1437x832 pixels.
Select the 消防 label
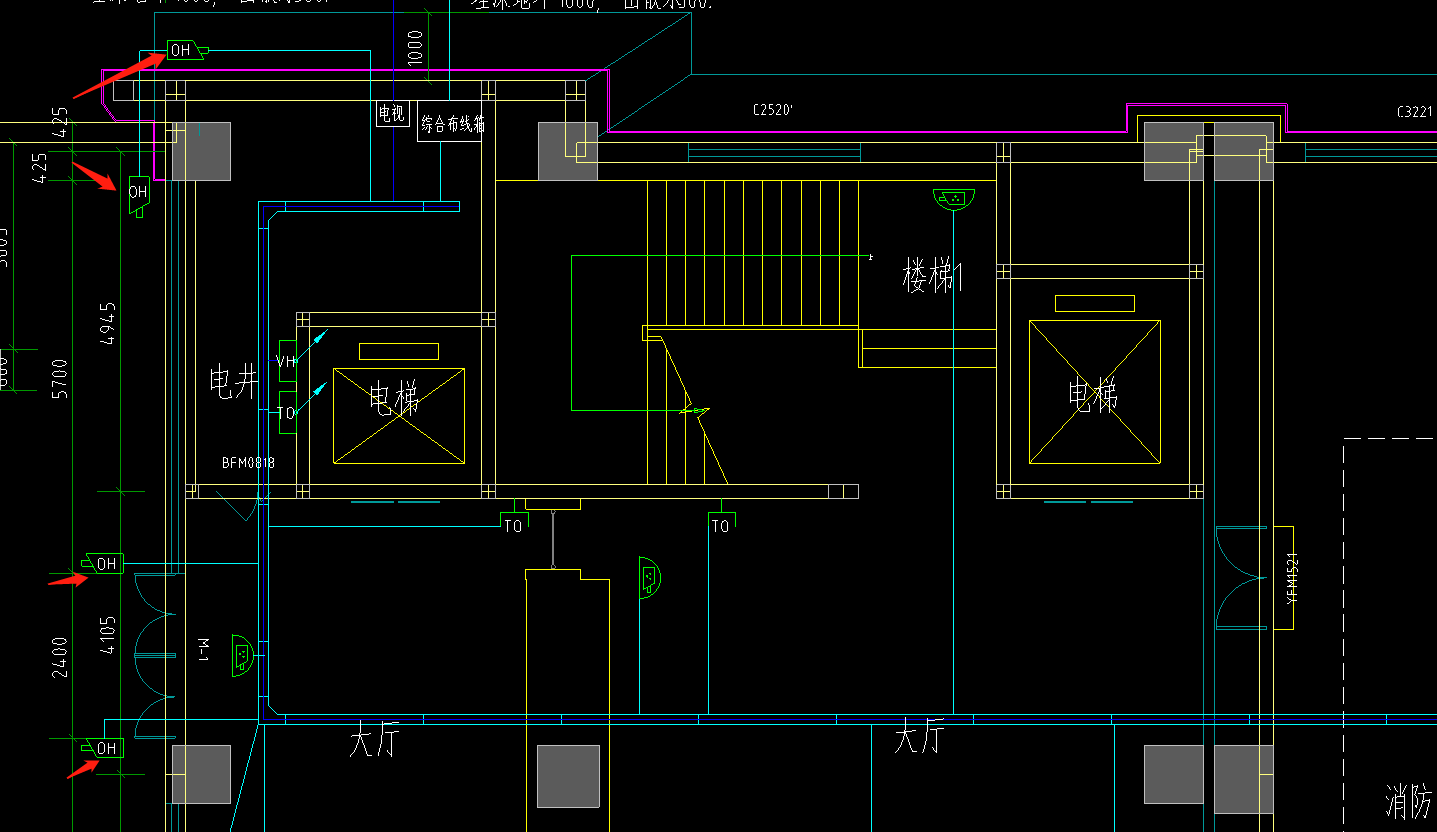pos(1410,800)
